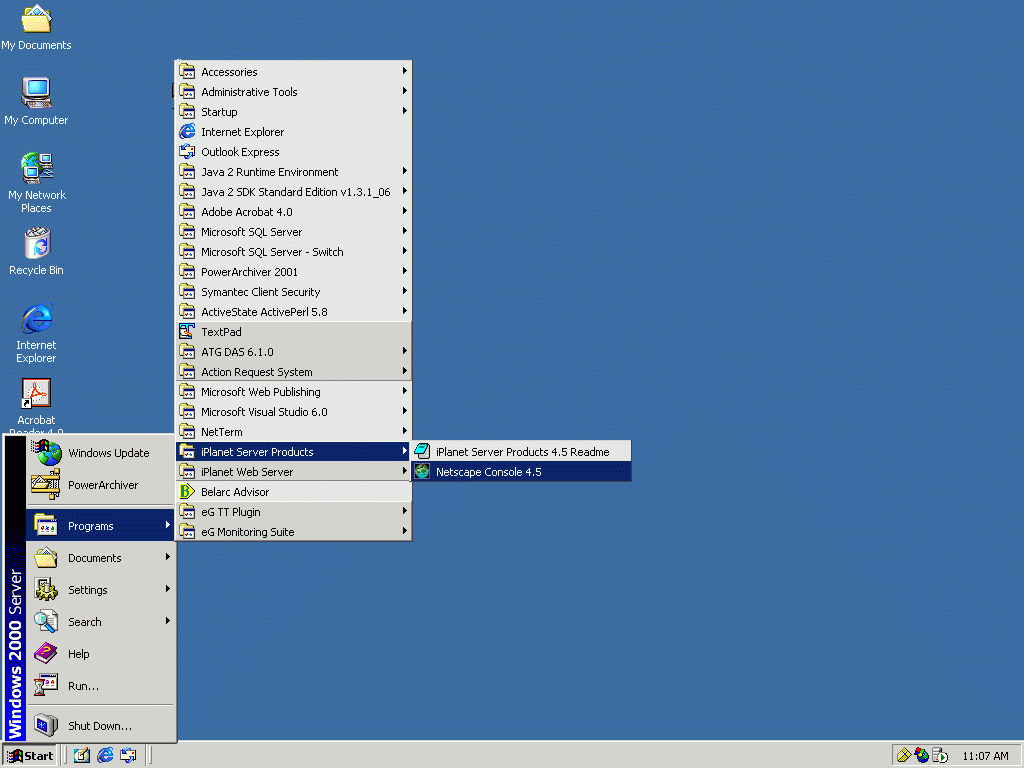Click the PowerArchiver icon in Start menu
The image size is (1024, 768).
click(46, 484)
